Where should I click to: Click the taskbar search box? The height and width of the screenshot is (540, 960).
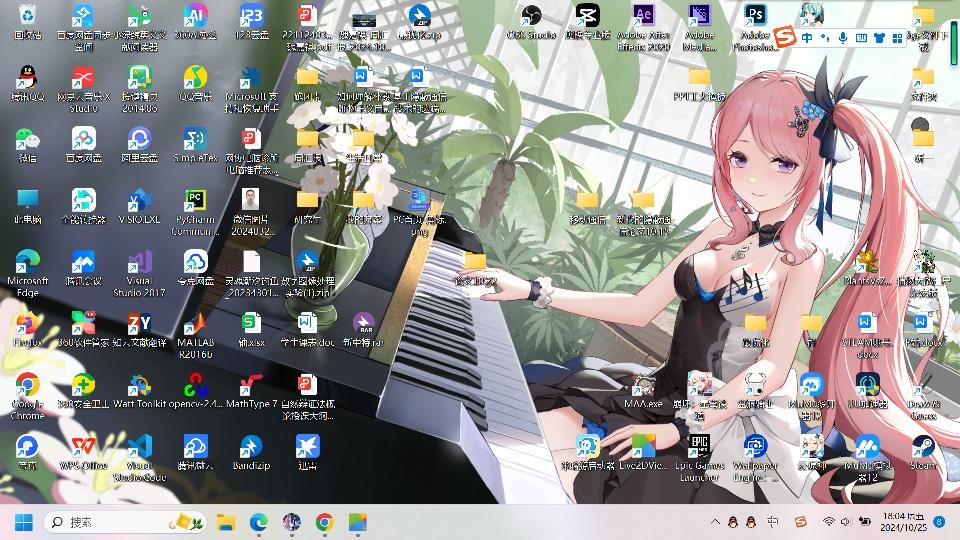pos(126,522)
